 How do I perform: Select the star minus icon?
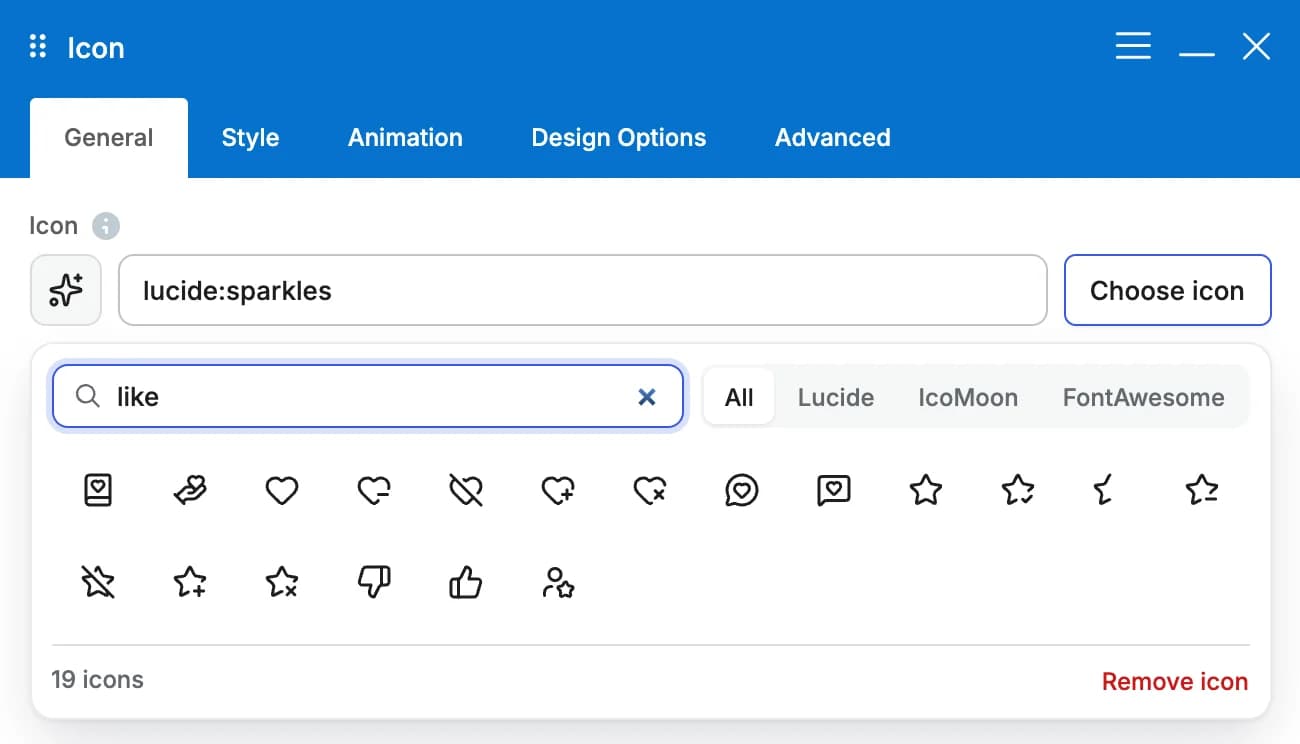1202,490
